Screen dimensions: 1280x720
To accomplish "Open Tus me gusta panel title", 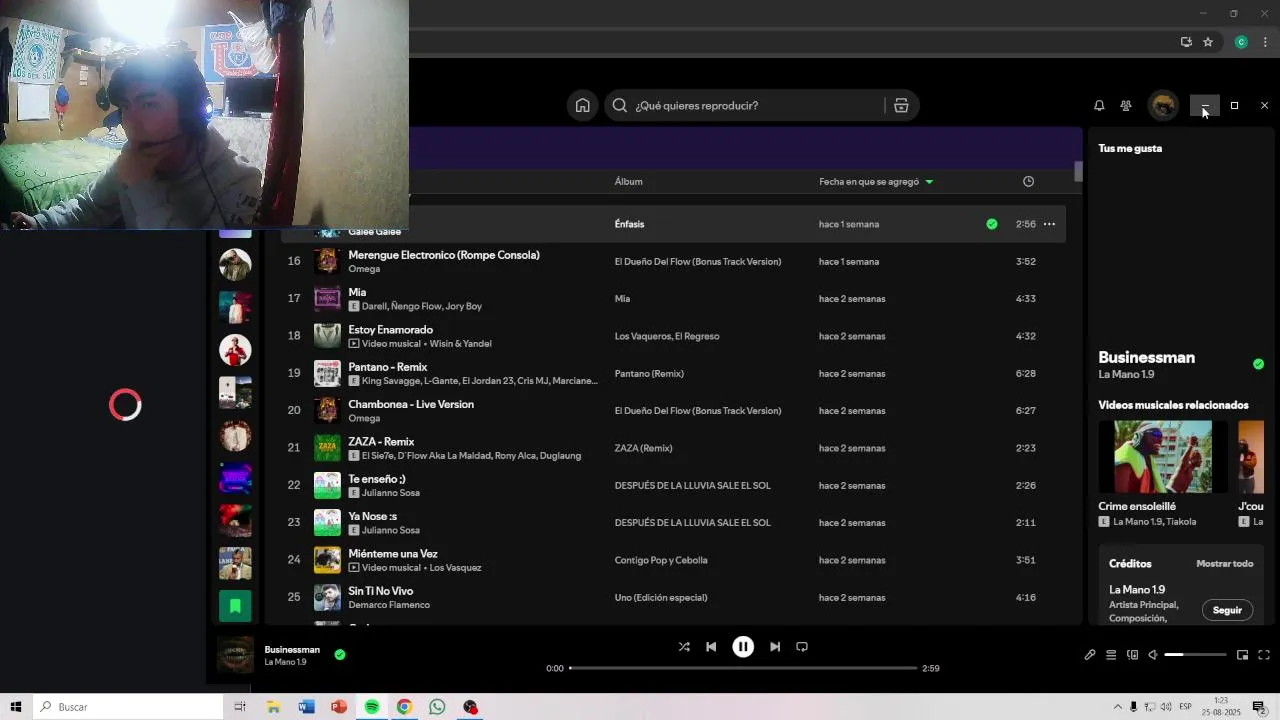I will coord(1130,148).
